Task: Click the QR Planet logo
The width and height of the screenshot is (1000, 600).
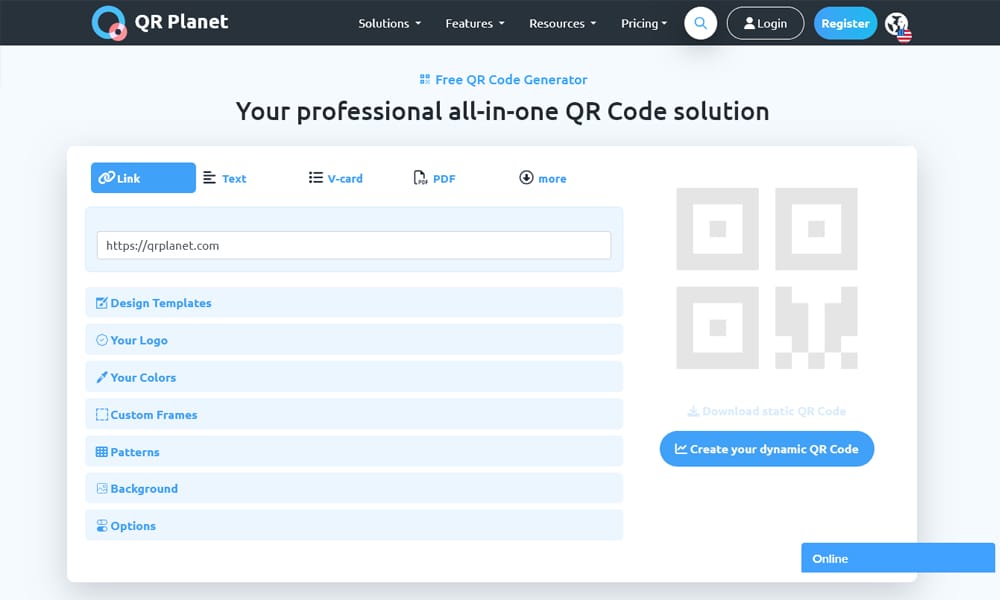Action: [x=160, y=21]
